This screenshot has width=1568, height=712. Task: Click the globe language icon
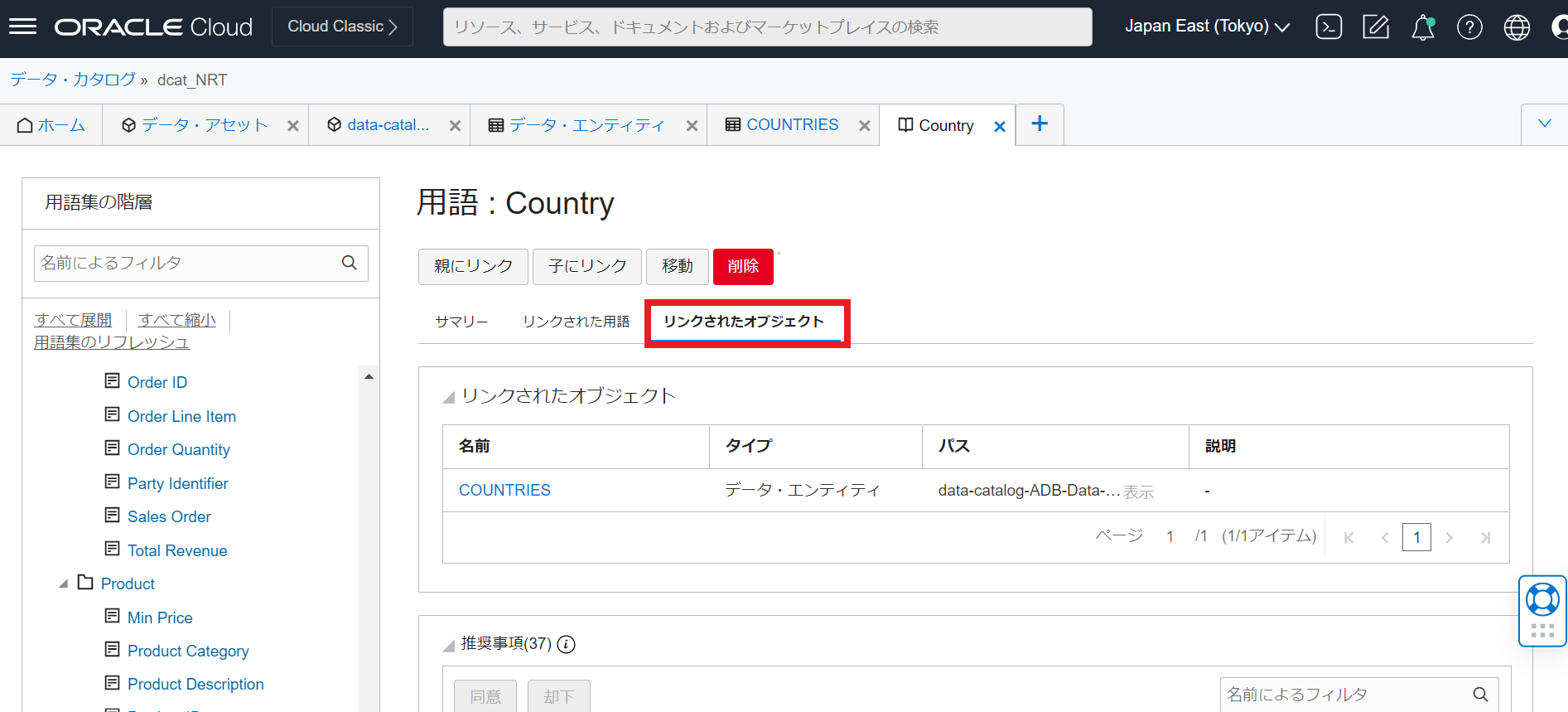coord(1517,27)
